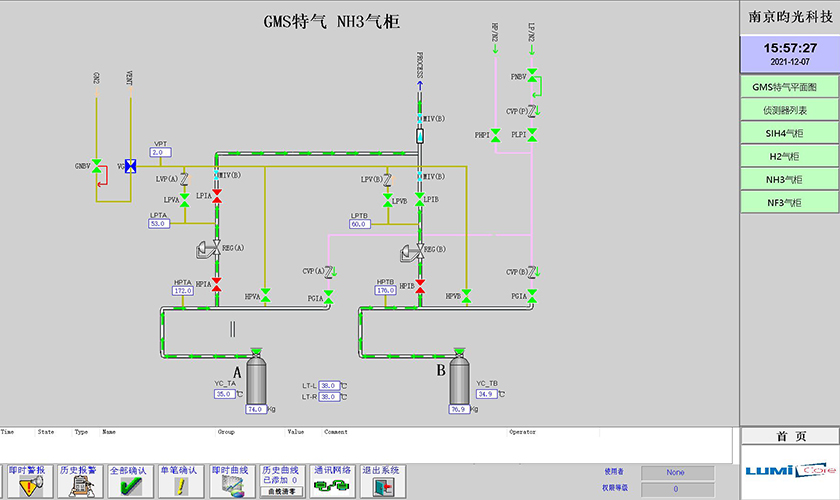The image size is (840, 500).
Task: Toggle the red HPIA valve
Action: coord(216,285)
